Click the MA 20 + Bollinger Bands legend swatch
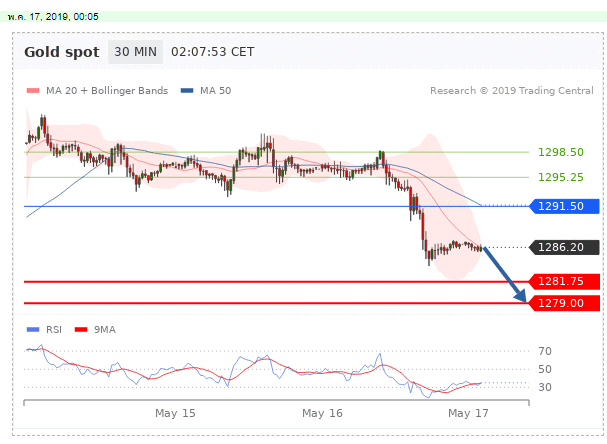Screen dimensions: 607x444 pos(33,91)
